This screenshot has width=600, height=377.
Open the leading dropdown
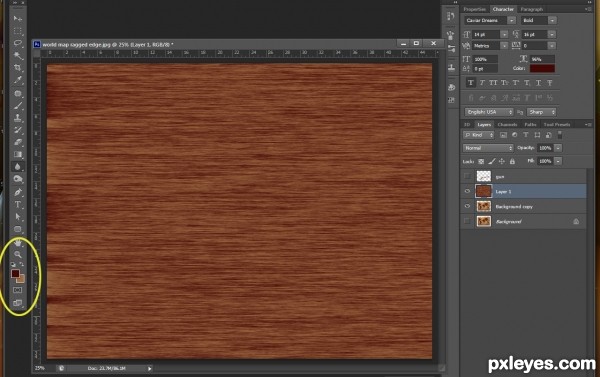[x=552, y=34]
